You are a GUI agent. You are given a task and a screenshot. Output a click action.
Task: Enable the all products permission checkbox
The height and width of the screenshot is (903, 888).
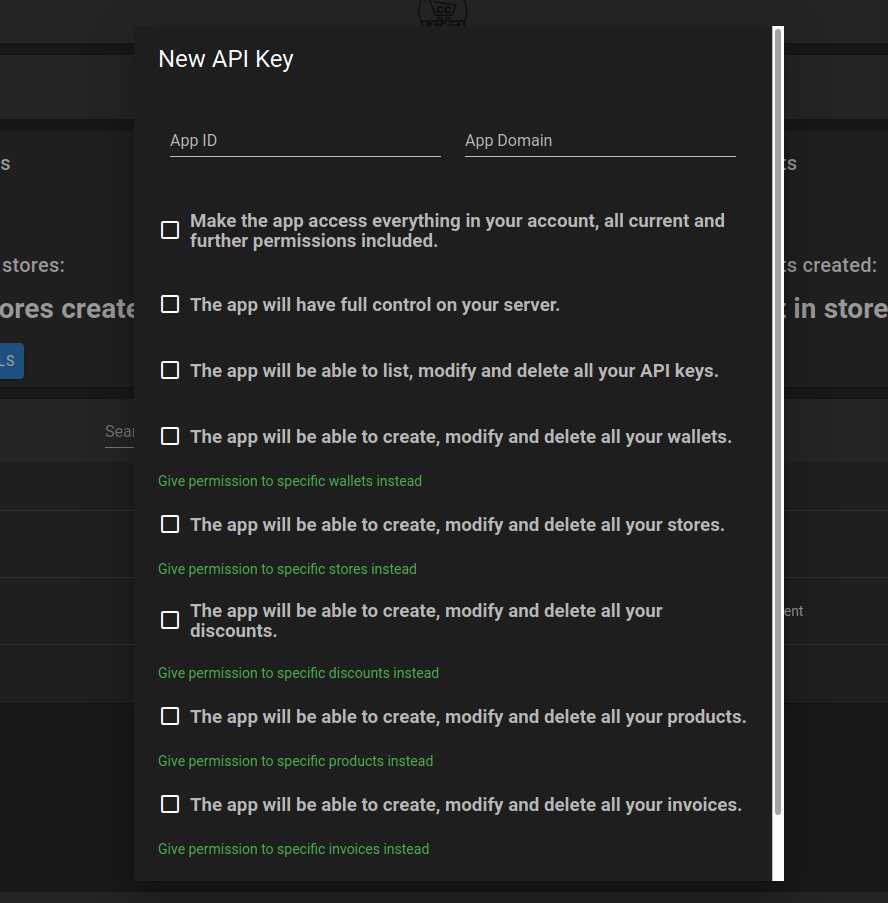pos(170,716)
